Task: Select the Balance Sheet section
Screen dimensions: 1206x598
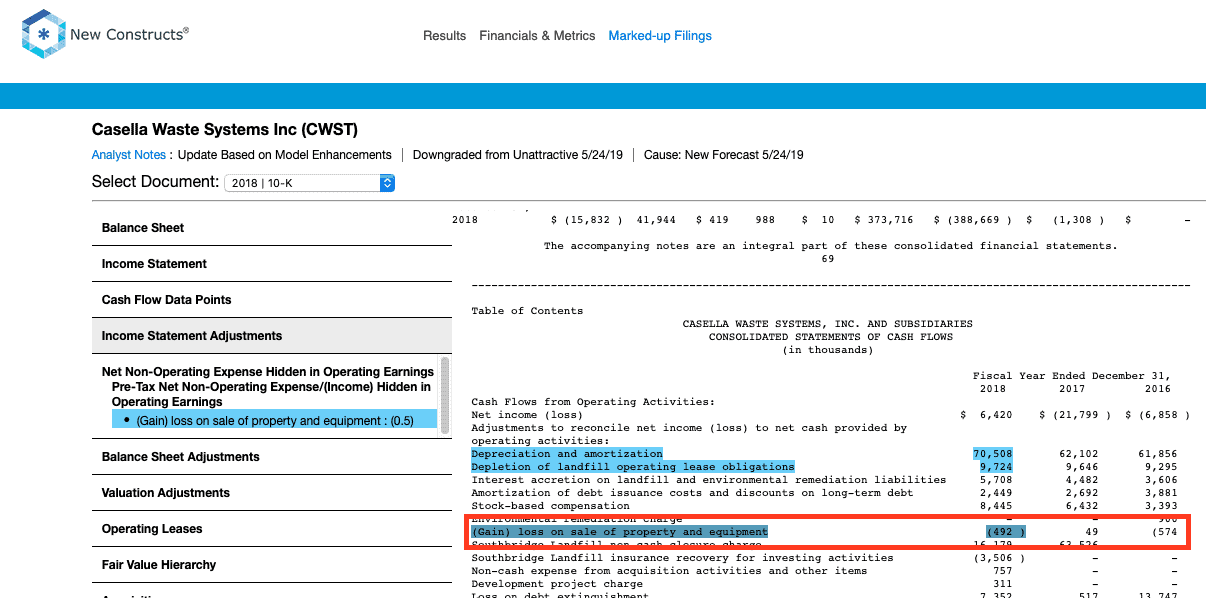Action: [271, 228]
